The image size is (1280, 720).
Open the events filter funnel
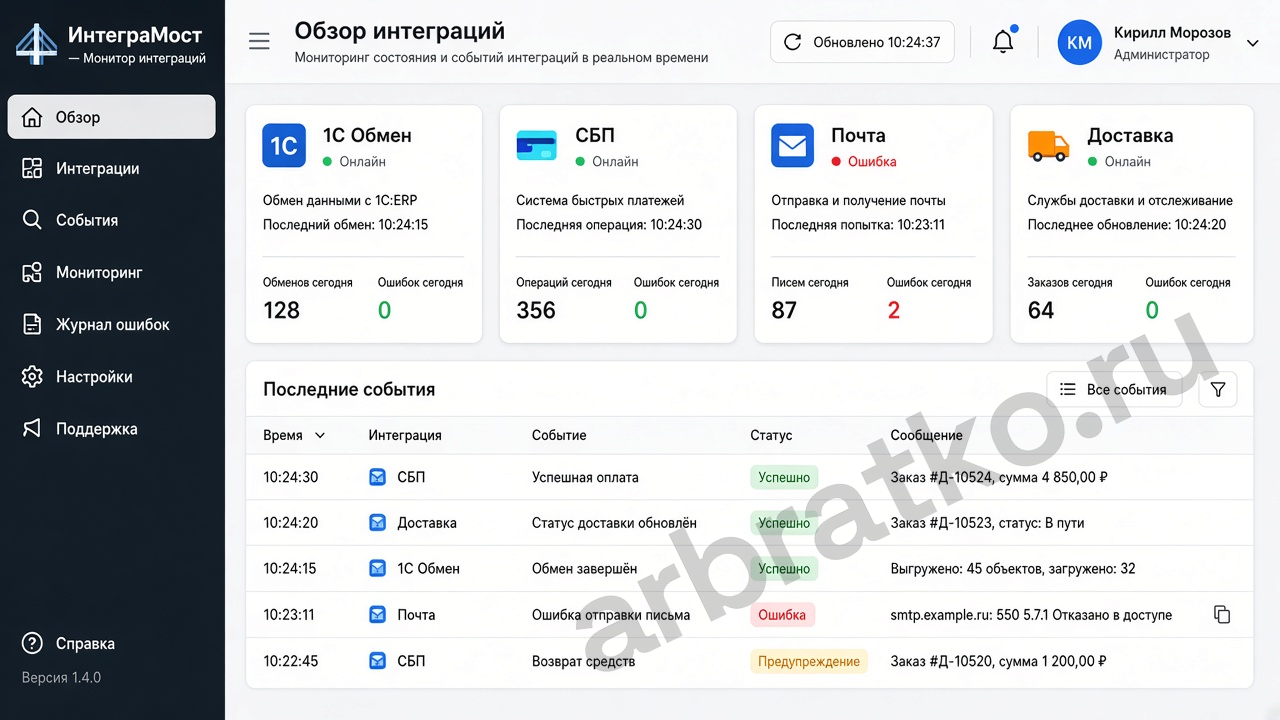coord(1217,389)
